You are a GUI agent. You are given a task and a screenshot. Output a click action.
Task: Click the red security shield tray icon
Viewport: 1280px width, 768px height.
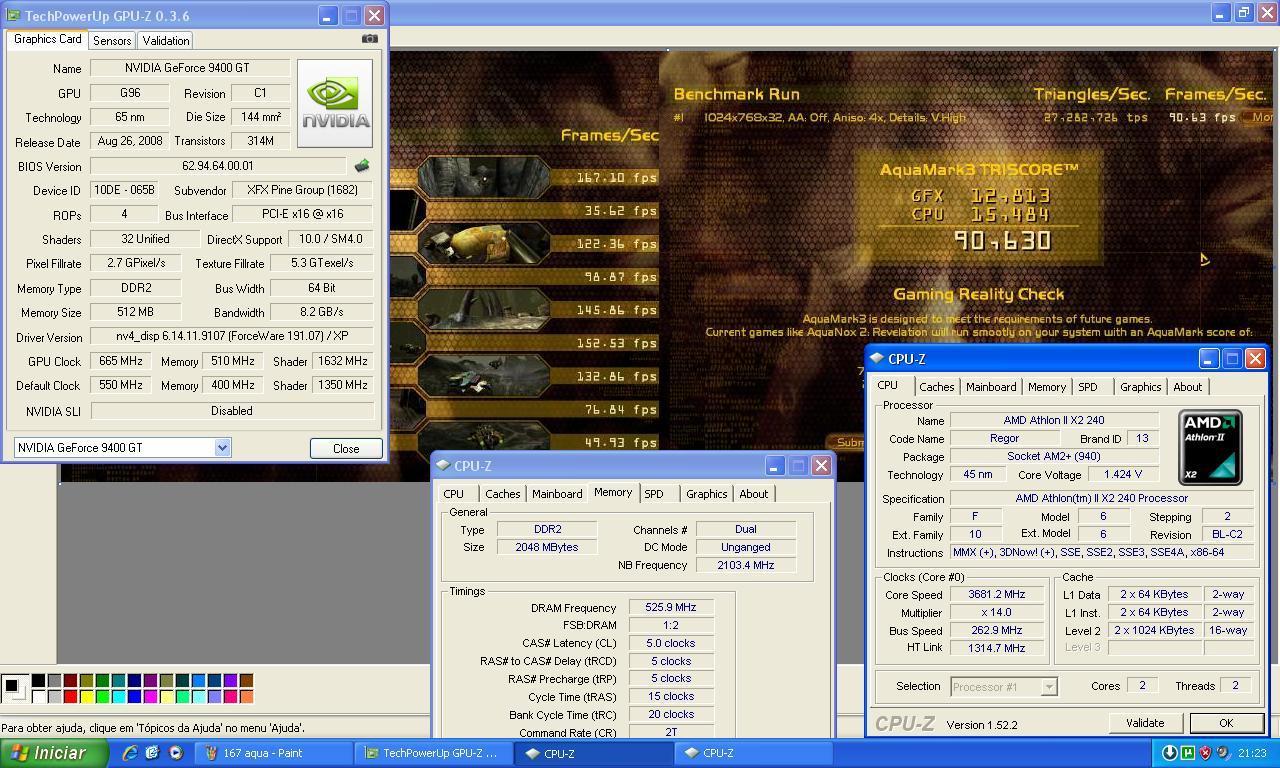(x=1205, y=753)
